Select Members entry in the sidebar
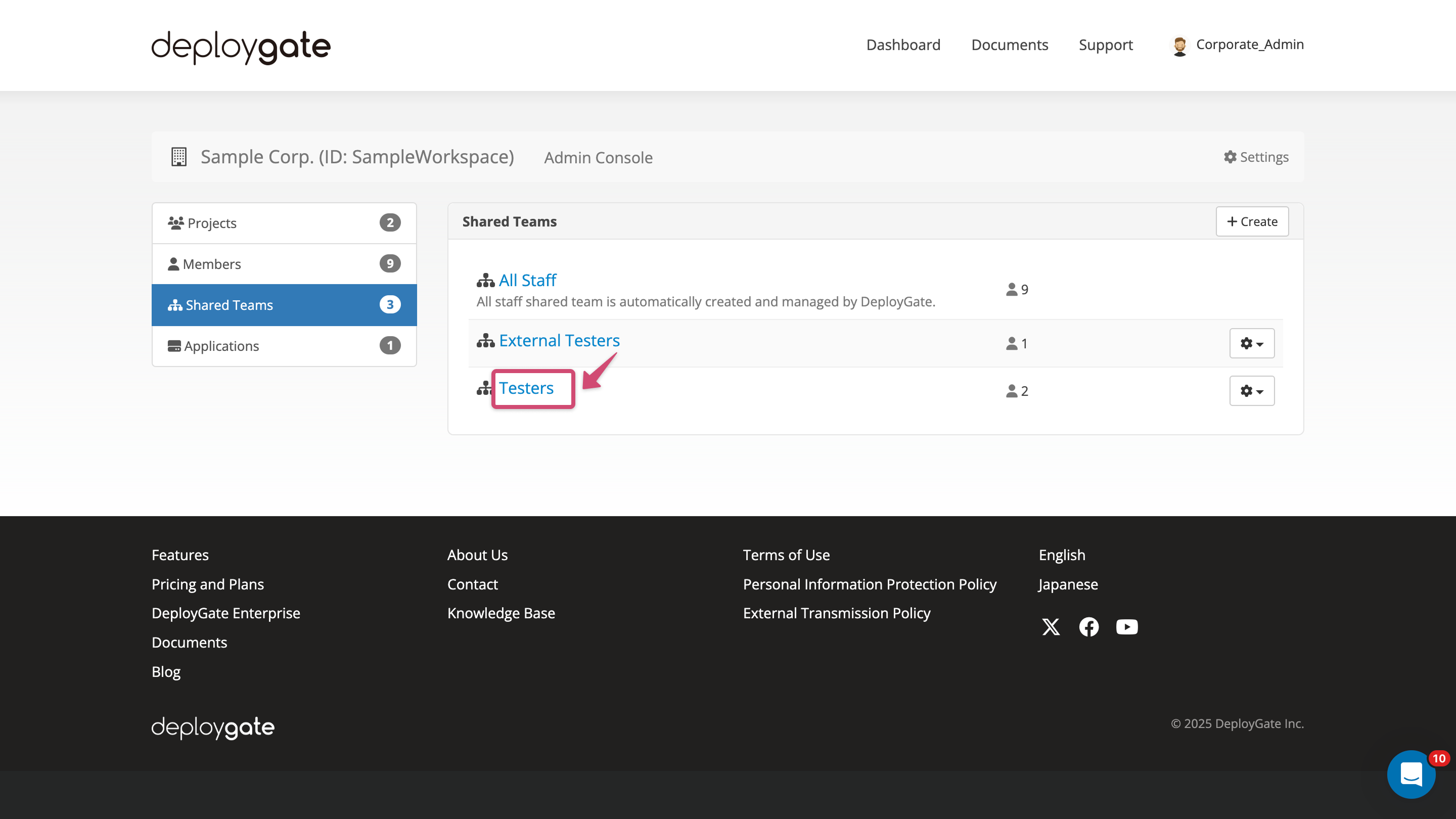 click(x=211, y=263)
